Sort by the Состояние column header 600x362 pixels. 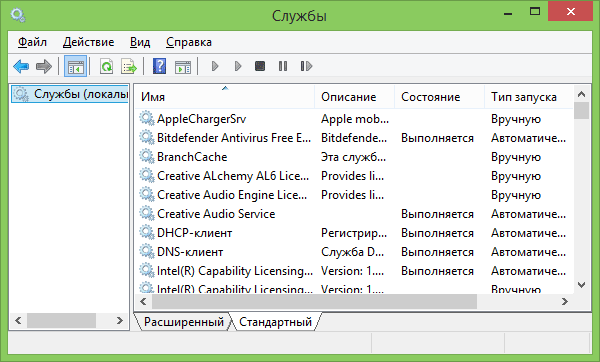(440, 97)
